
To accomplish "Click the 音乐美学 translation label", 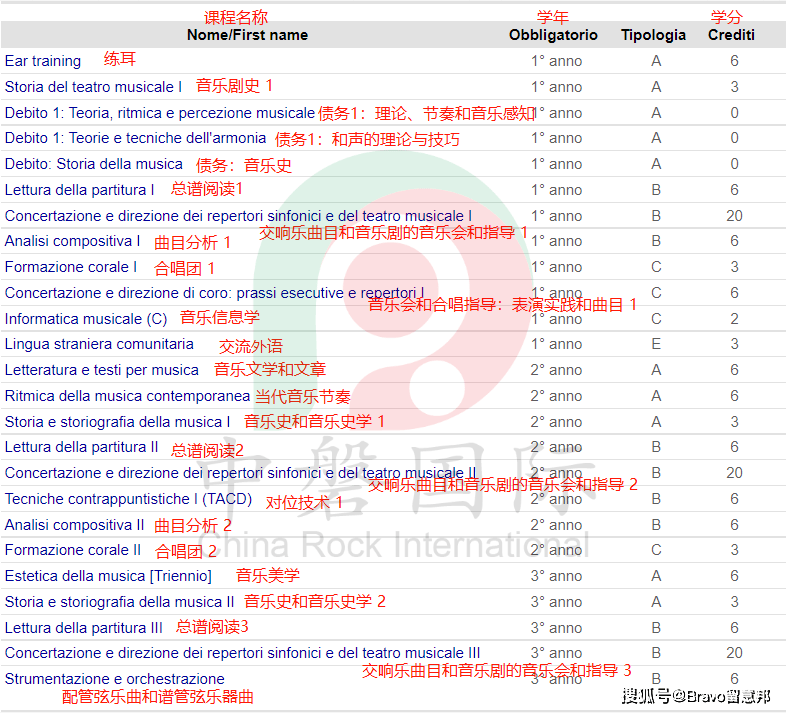I will click(268, 575).
